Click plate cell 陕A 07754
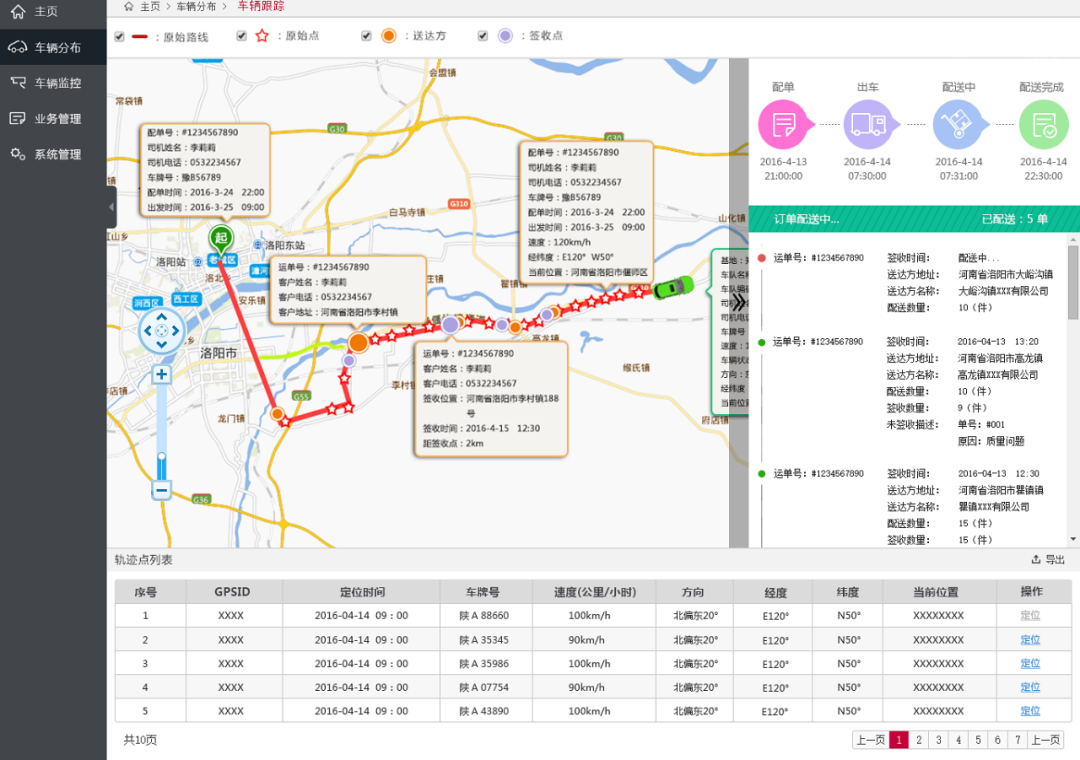This screenshot has width=1080, height=760. click(485, 687)
